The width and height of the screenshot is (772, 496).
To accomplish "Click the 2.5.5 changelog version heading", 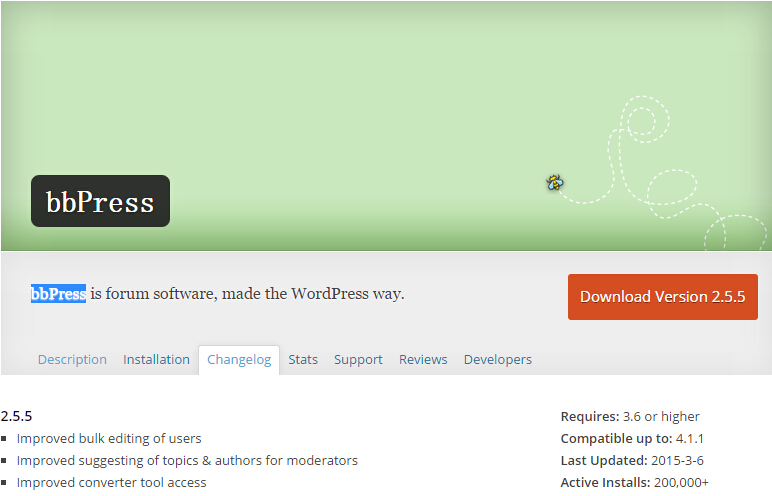I will [17, 416].
